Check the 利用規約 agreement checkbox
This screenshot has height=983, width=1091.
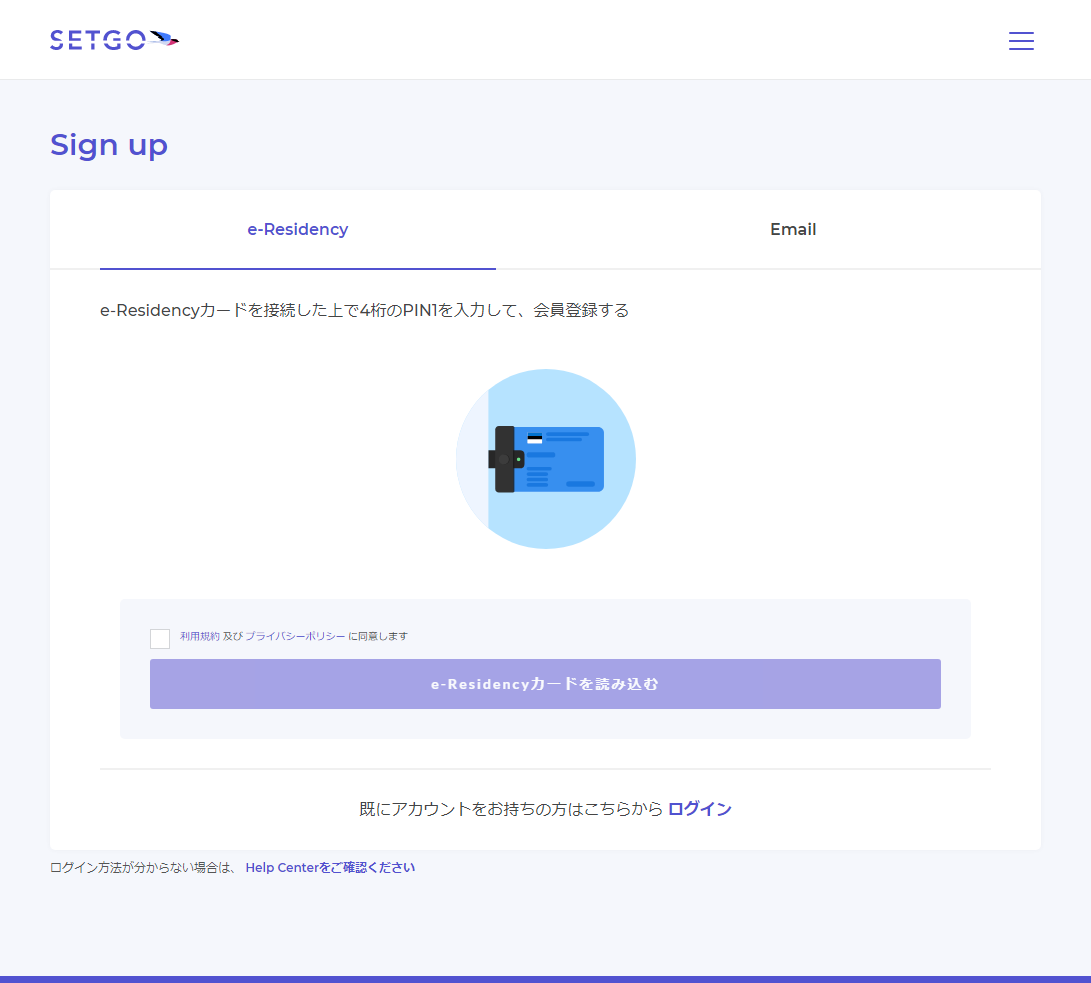160,638
